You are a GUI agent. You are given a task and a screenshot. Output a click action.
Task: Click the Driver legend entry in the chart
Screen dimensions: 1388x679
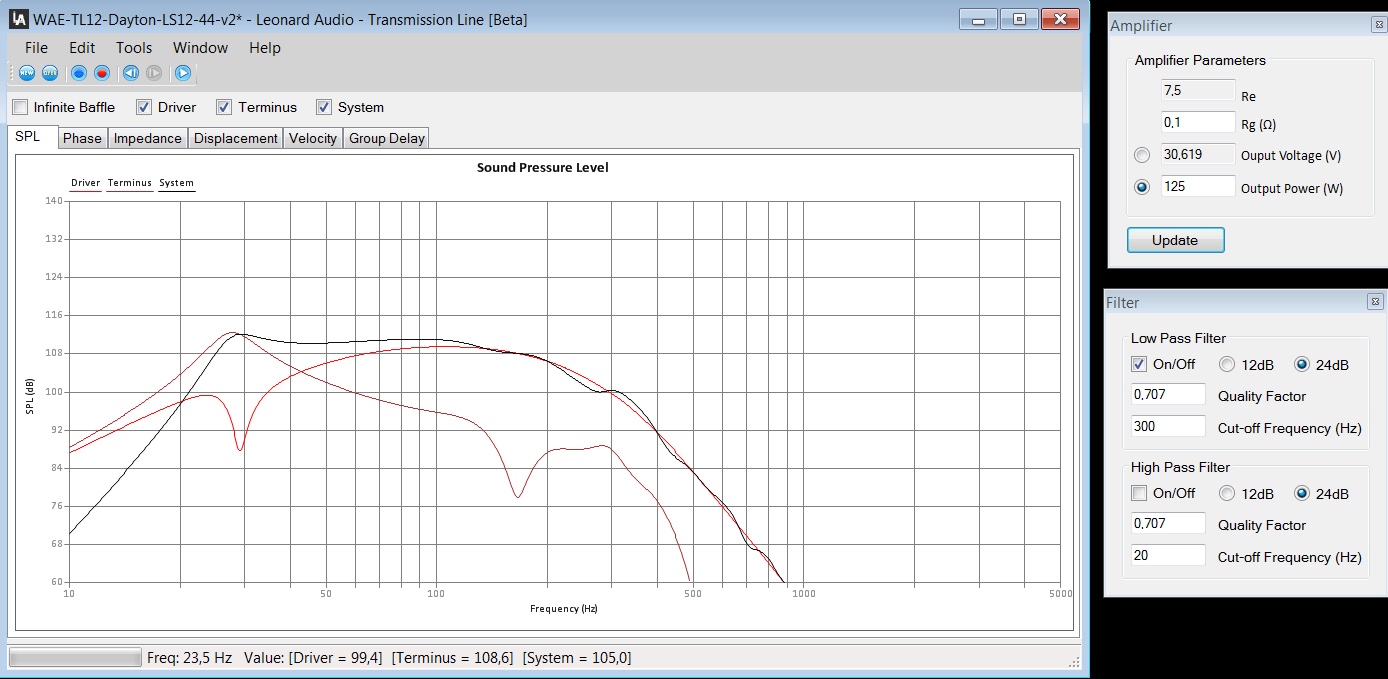click(x=85, y=183)
